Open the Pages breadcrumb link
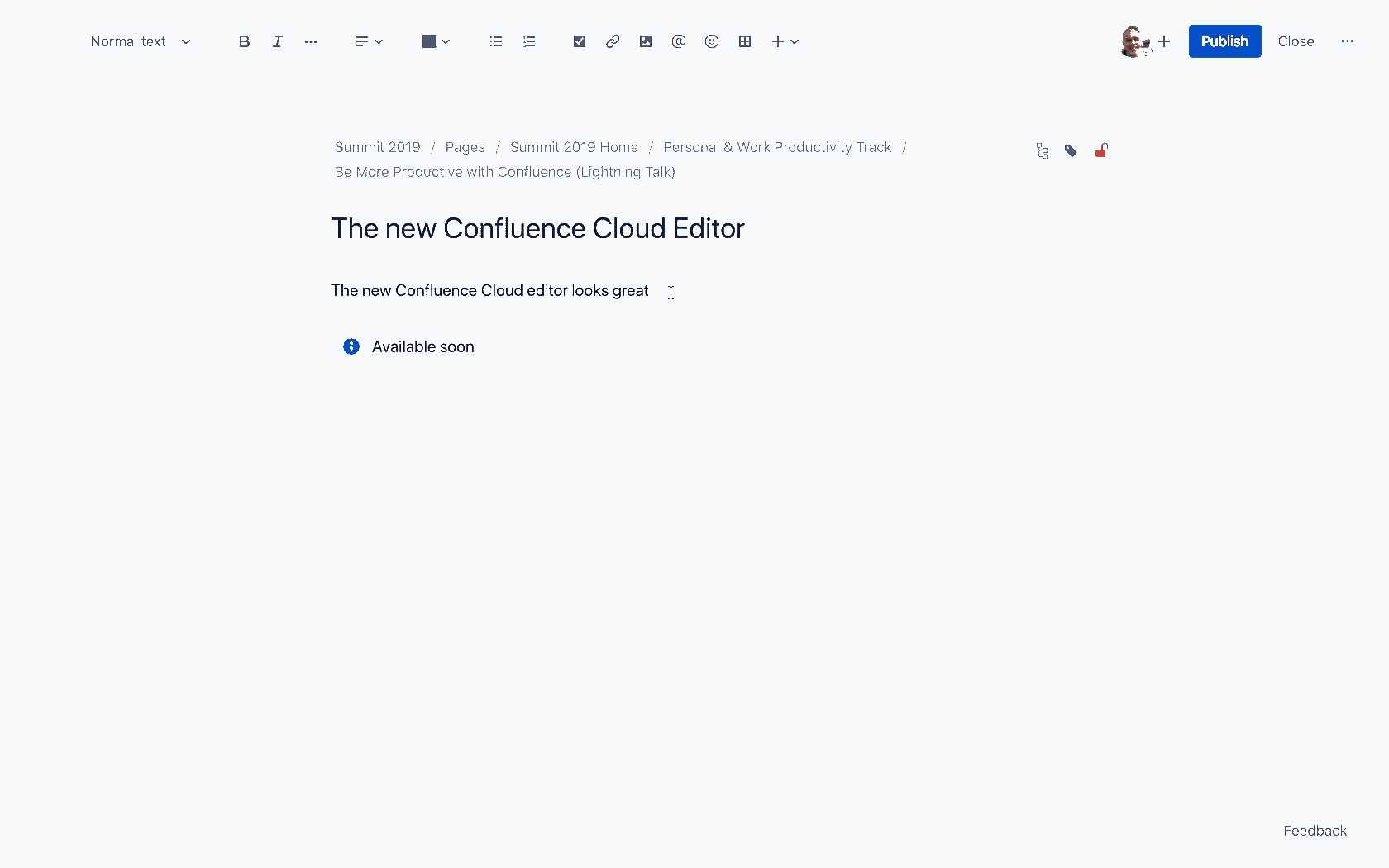This screenshot has width=1389, height=868. click(465, 147)
